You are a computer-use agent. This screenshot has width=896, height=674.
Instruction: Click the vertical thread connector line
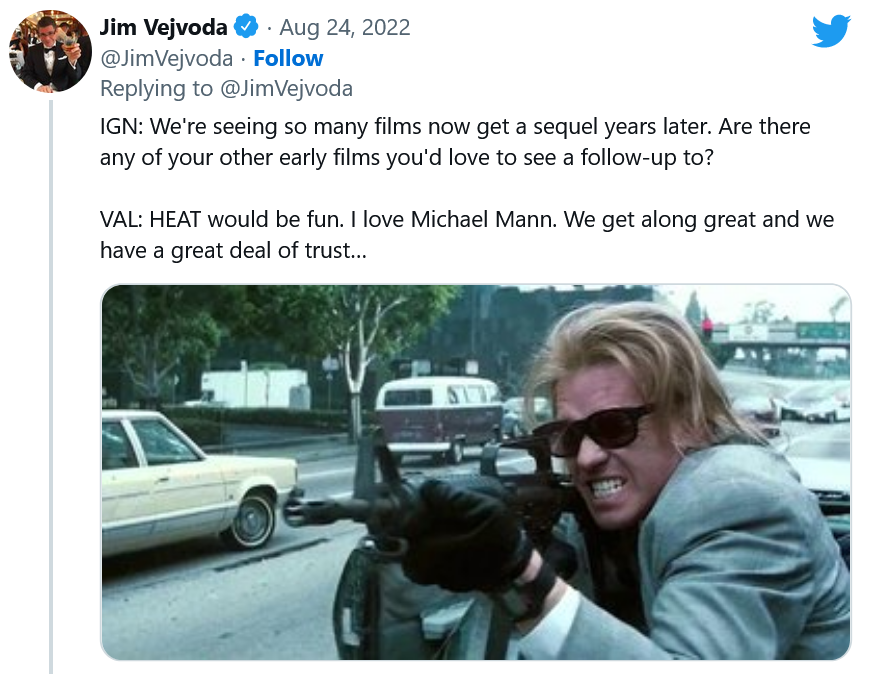click(51, 387)
